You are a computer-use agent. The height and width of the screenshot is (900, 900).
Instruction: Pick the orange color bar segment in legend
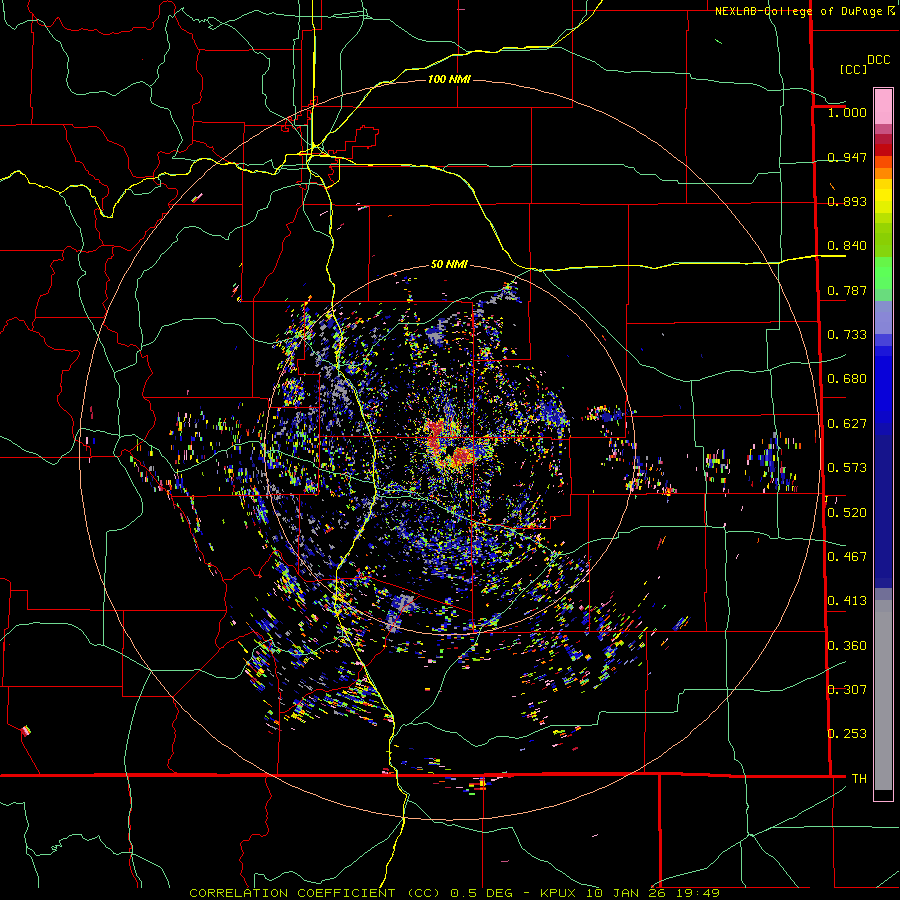(x=883, y=173)
